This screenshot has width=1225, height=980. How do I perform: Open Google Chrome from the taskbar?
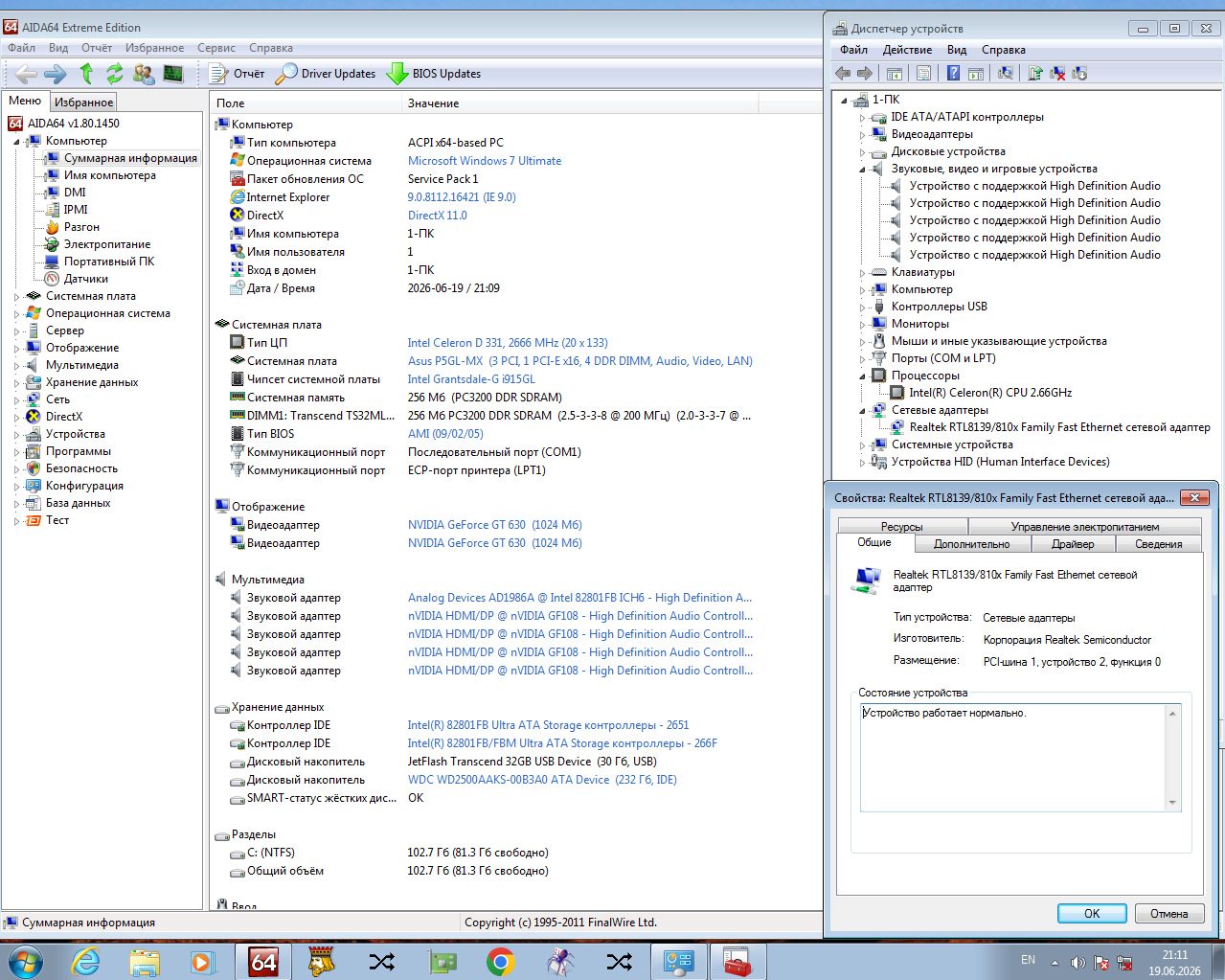point(500,961)
